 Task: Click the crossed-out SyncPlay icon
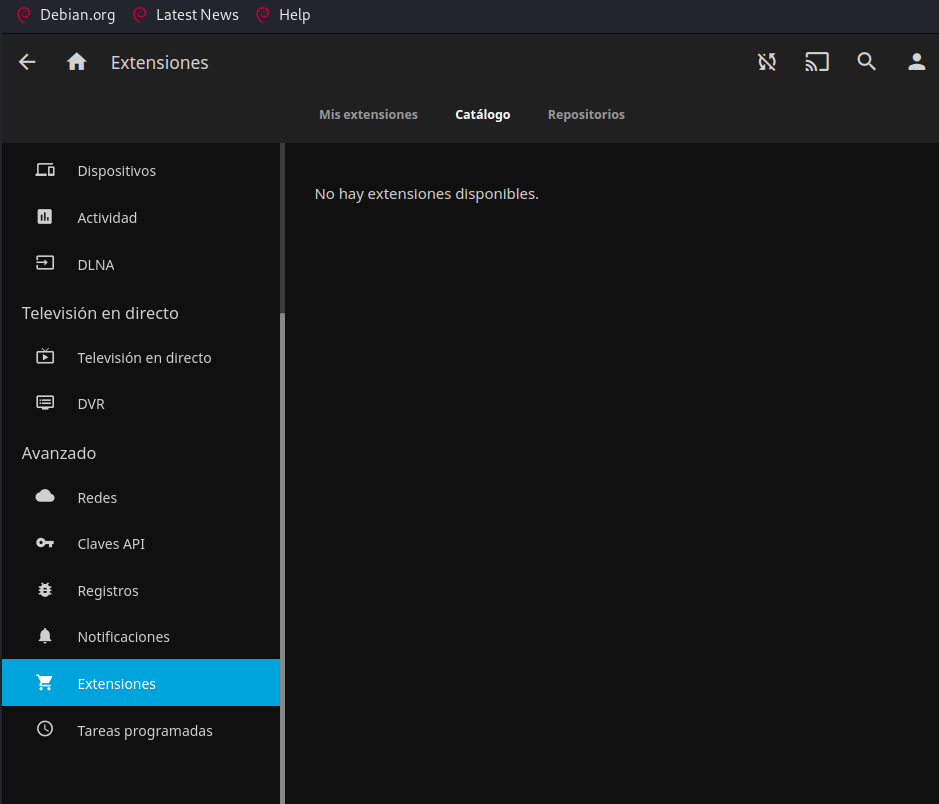coord(766,61)
